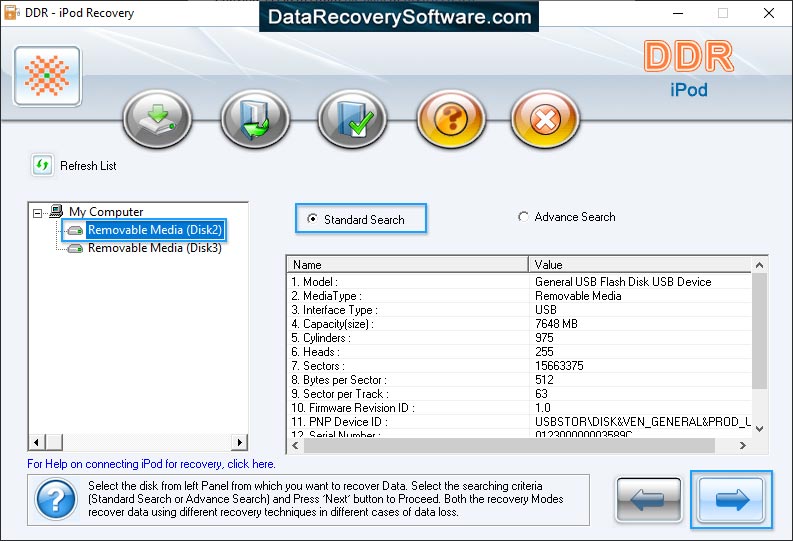793x541 pixels.
Task: Click the '7. Sectors :' row
Action: (x=519, y=366)
